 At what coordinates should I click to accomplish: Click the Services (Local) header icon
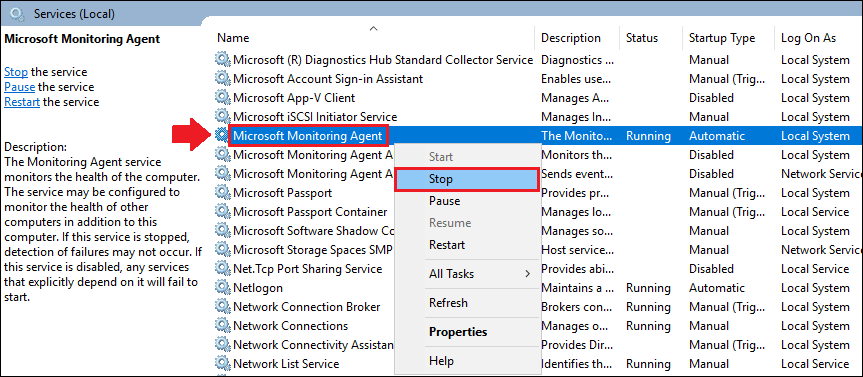pos(18,14)
